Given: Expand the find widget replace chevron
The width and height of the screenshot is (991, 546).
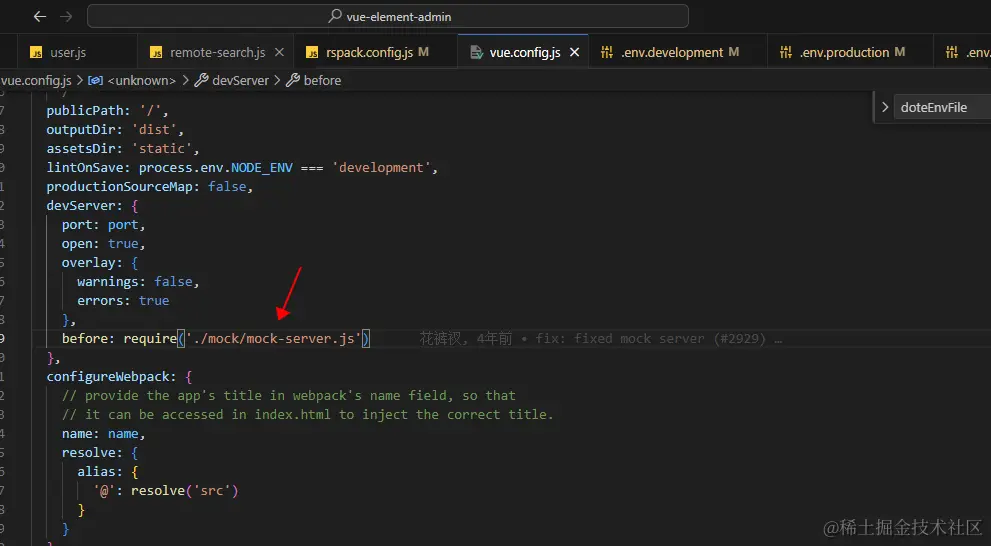Looking at the screenshot, I should click(885, 107).
